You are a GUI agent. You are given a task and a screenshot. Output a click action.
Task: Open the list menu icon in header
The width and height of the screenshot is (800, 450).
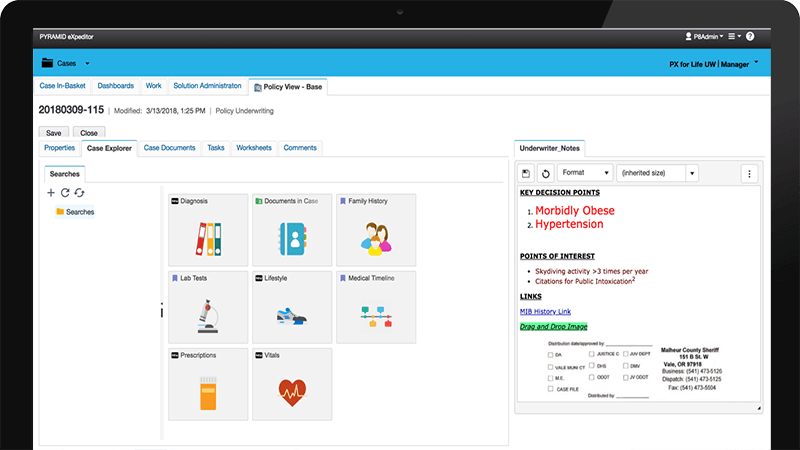pos(735,36)
